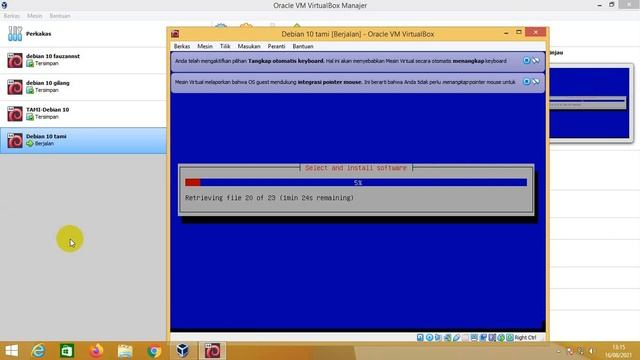The width and height of the screenshot is (640, 360).
Task: Open the Windows Store taskbar icon
Action: [x=67, y=351]
